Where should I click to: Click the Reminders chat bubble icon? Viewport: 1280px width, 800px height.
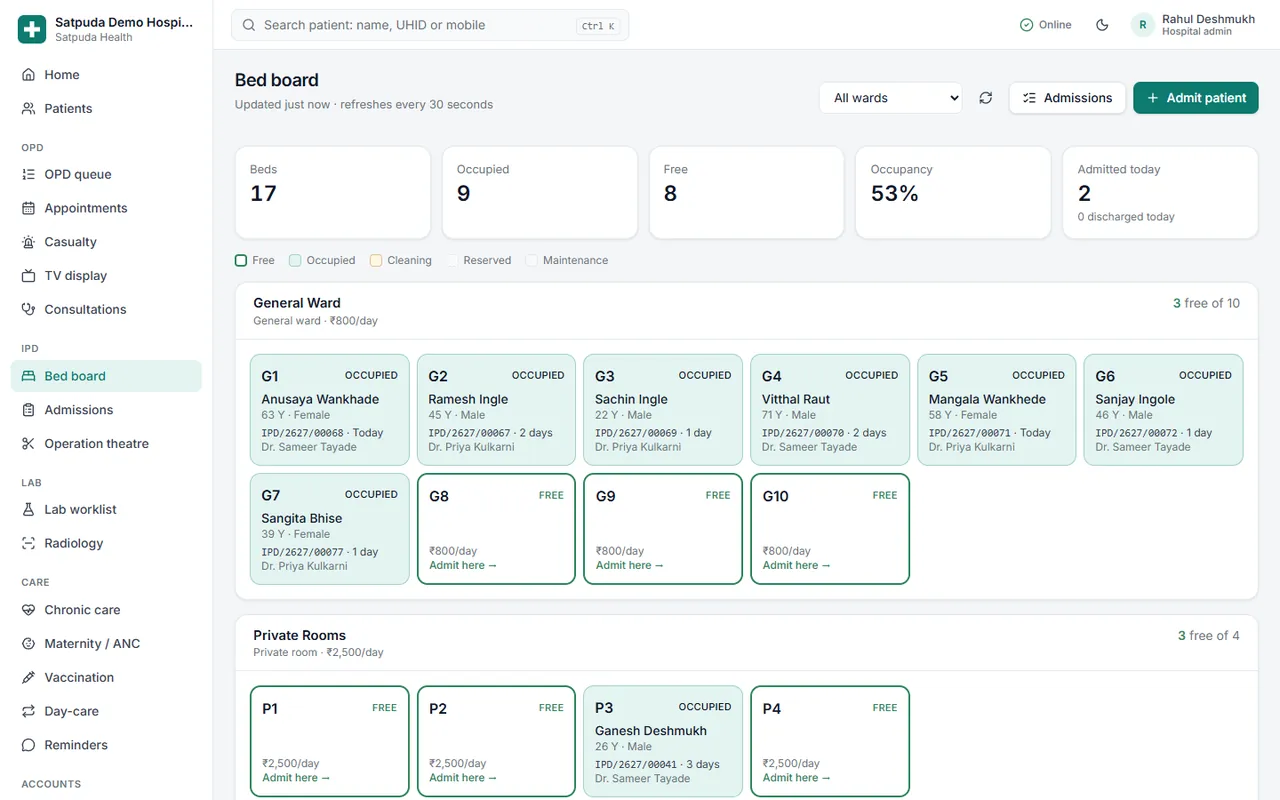tap(28, 746)
